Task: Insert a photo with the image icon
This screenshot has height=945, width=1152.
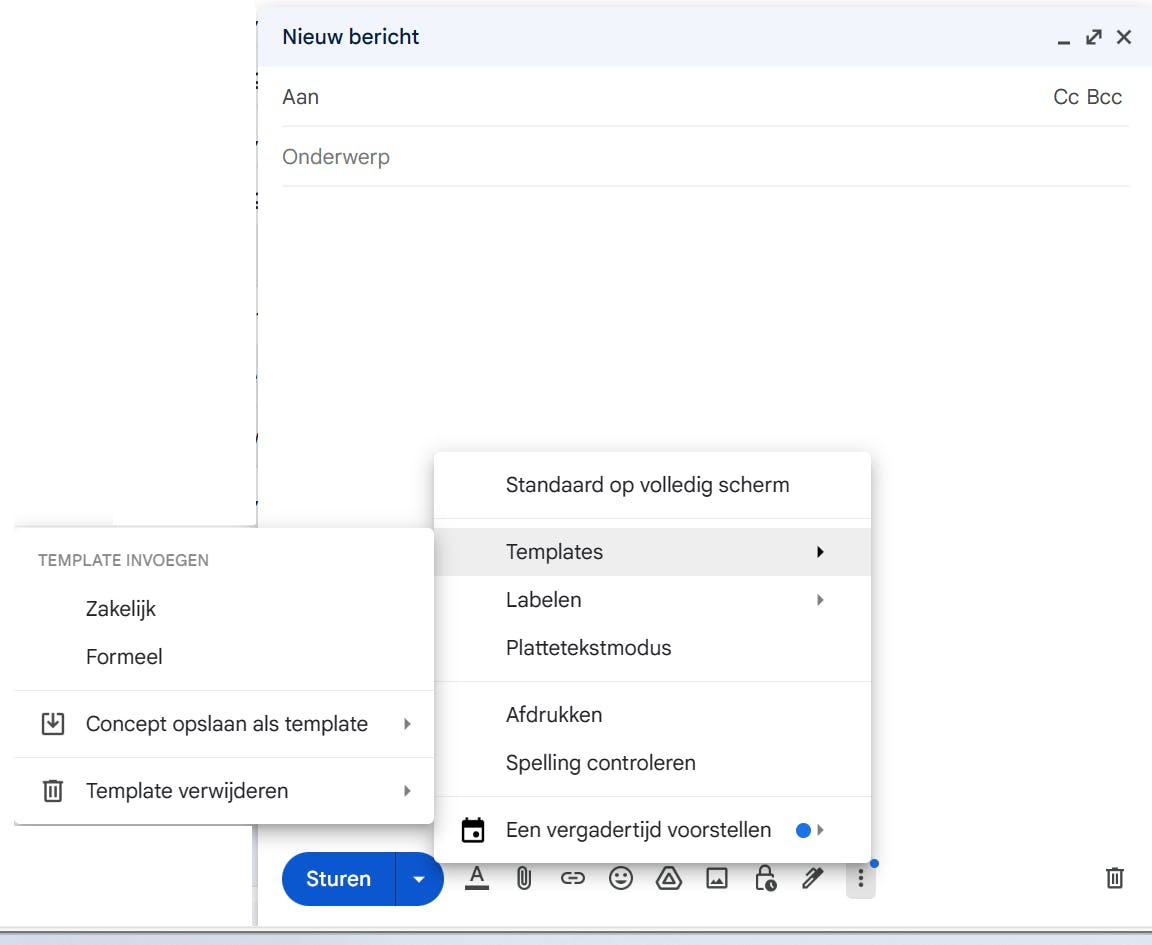Action: (x=717, y=879)
